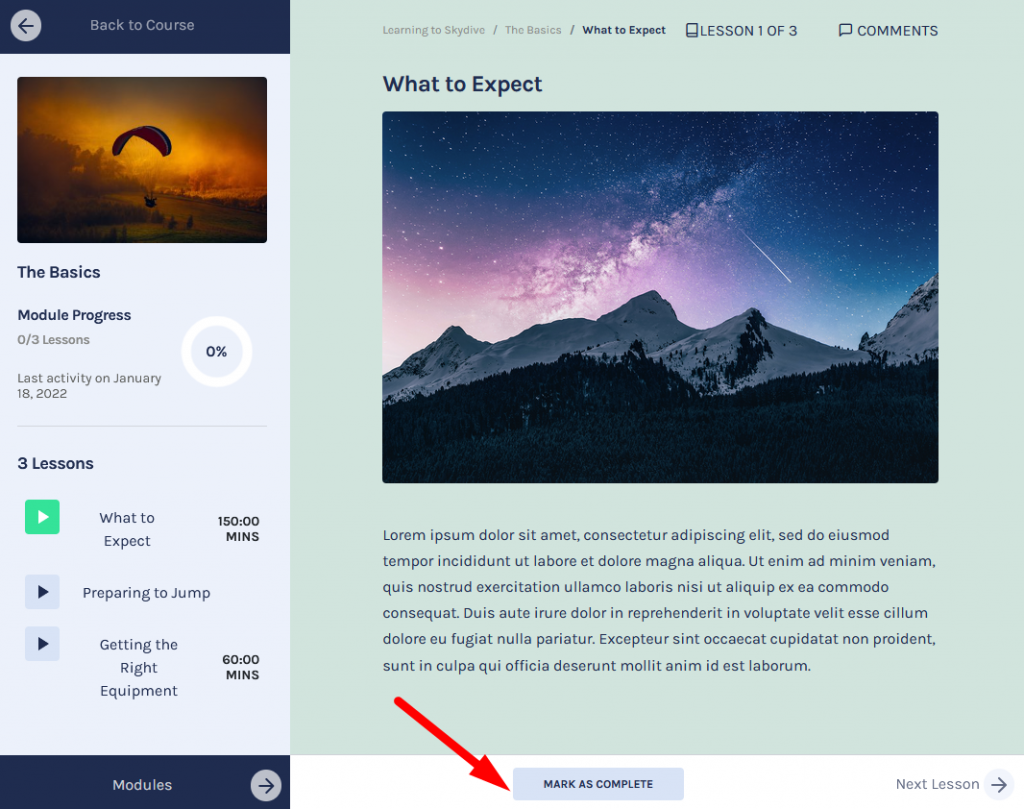Select Getting the Right Equipment lesson title

point(138,668)
